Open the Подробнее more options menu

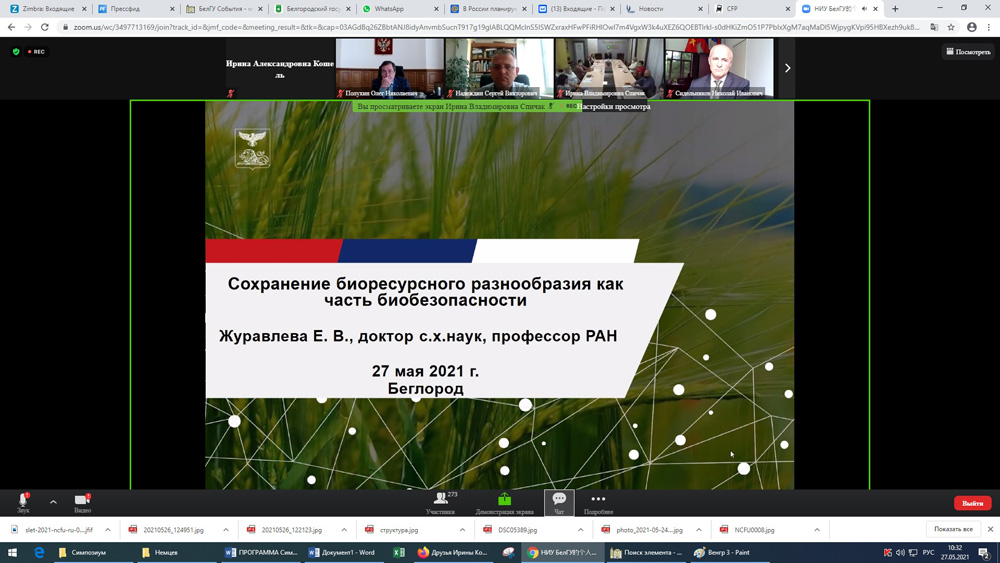598,500
